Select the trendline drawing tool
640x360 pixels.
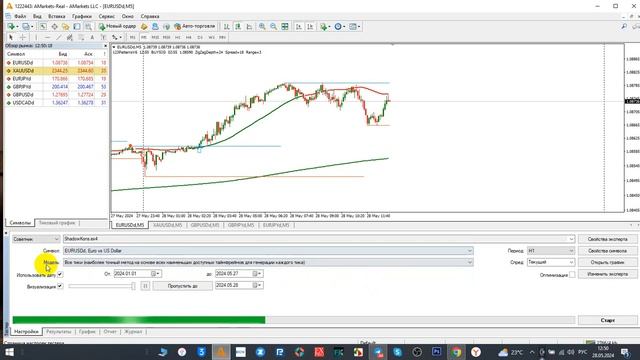(58, 37)
